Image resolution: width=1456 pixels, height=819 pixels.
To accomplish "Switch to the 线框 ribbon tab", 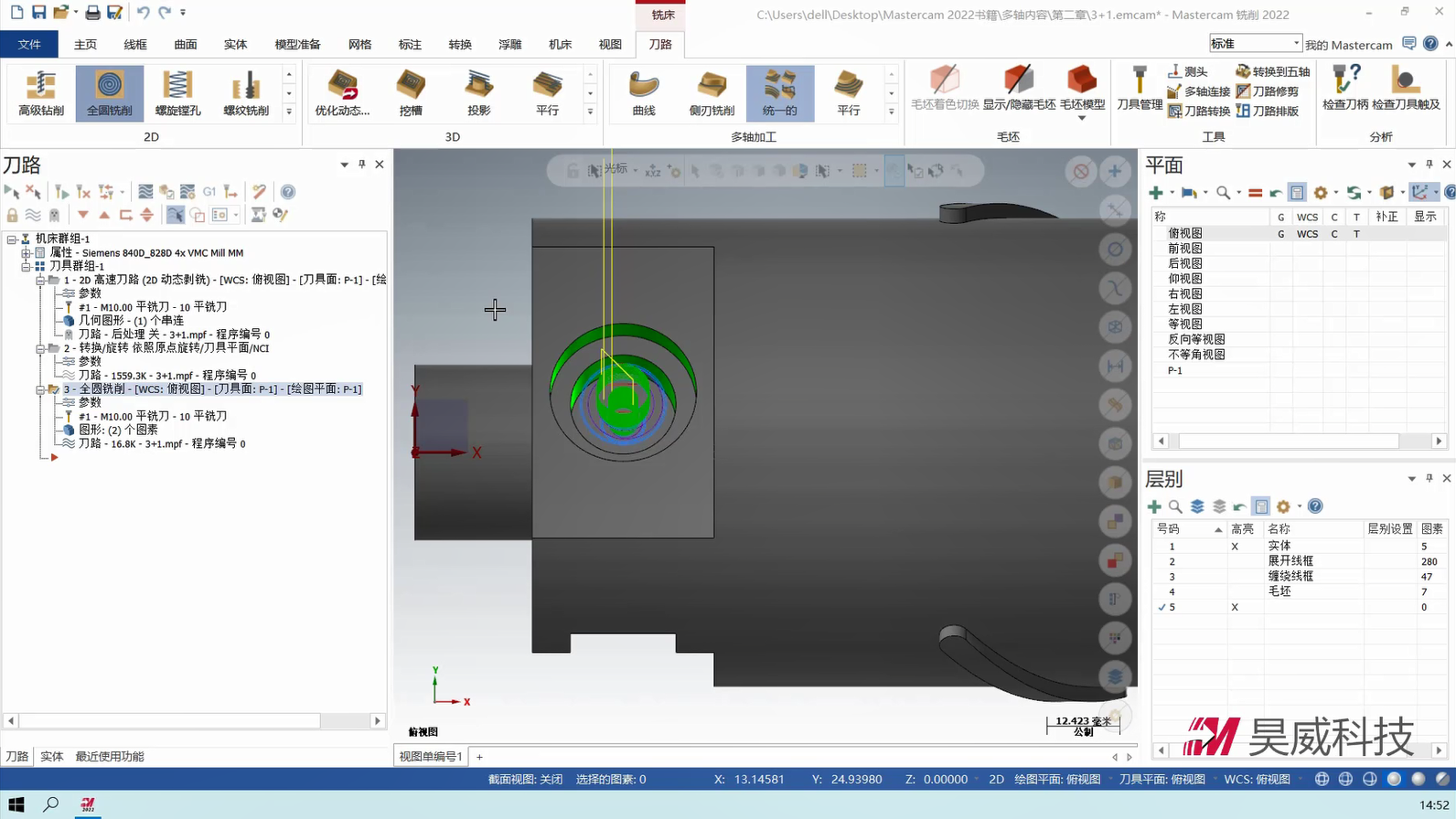I will coord(135,44).
